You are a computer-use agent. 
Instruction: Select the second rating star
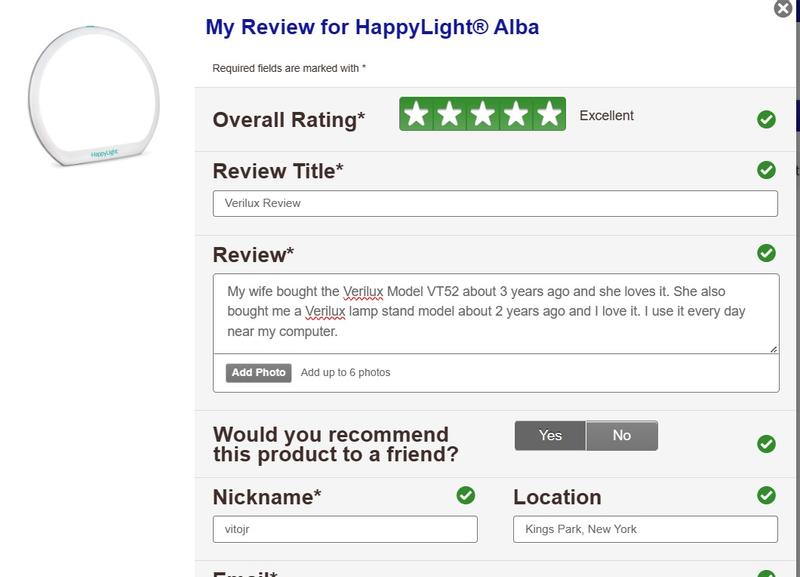tap(449, 115)
